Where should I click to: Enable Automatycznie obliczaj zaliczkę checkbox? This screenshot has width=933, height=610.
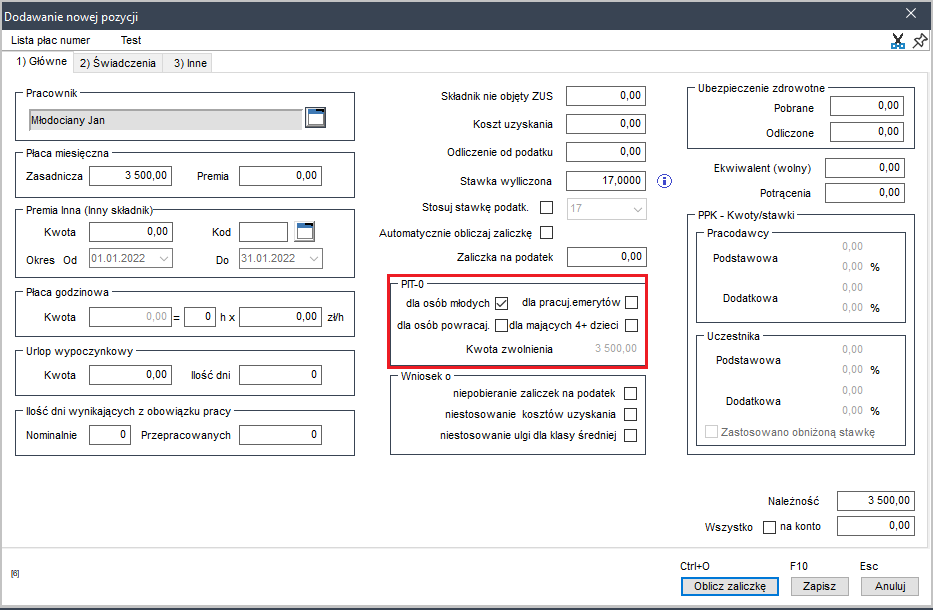tap(546, 232)
